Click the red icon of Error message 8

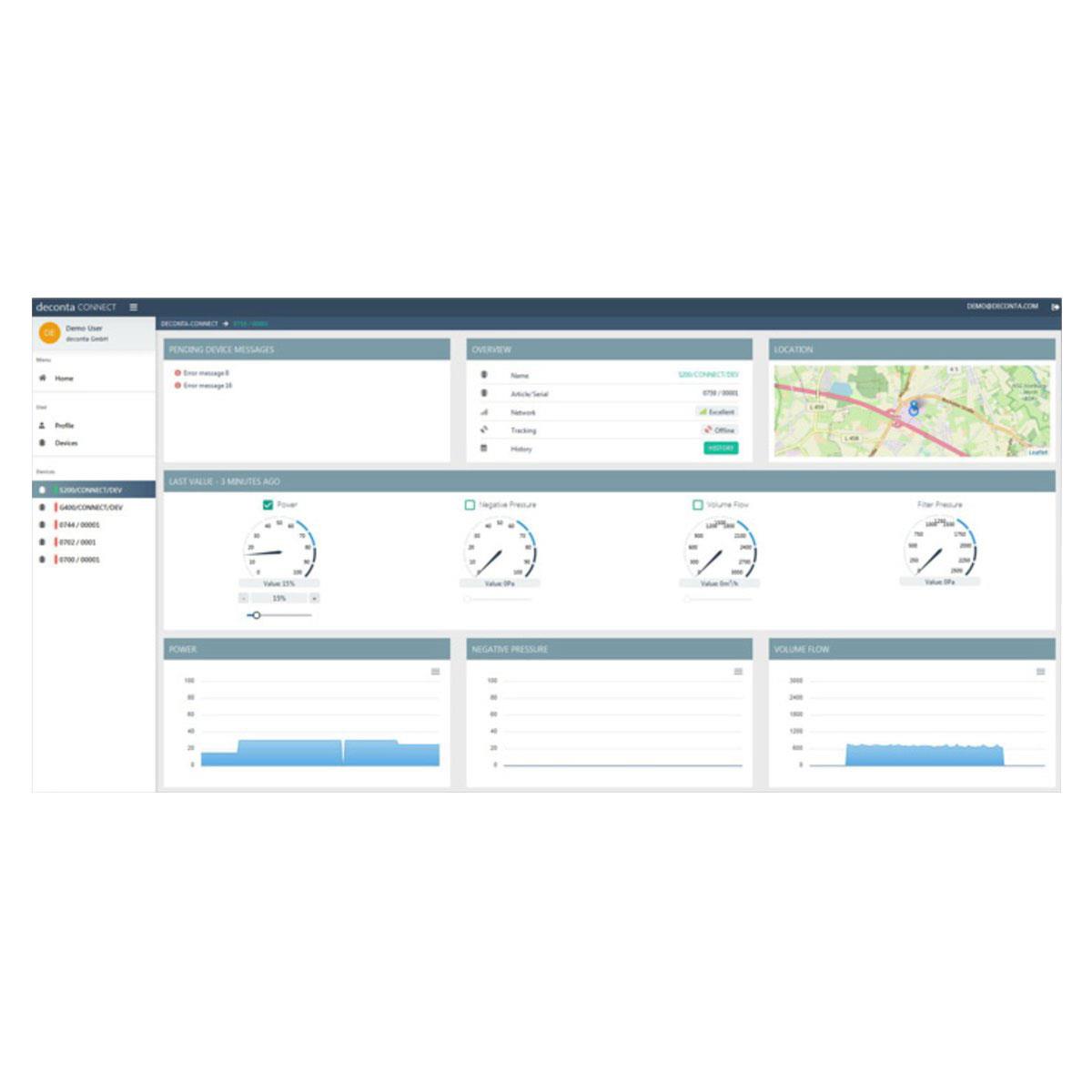[177, 373]
